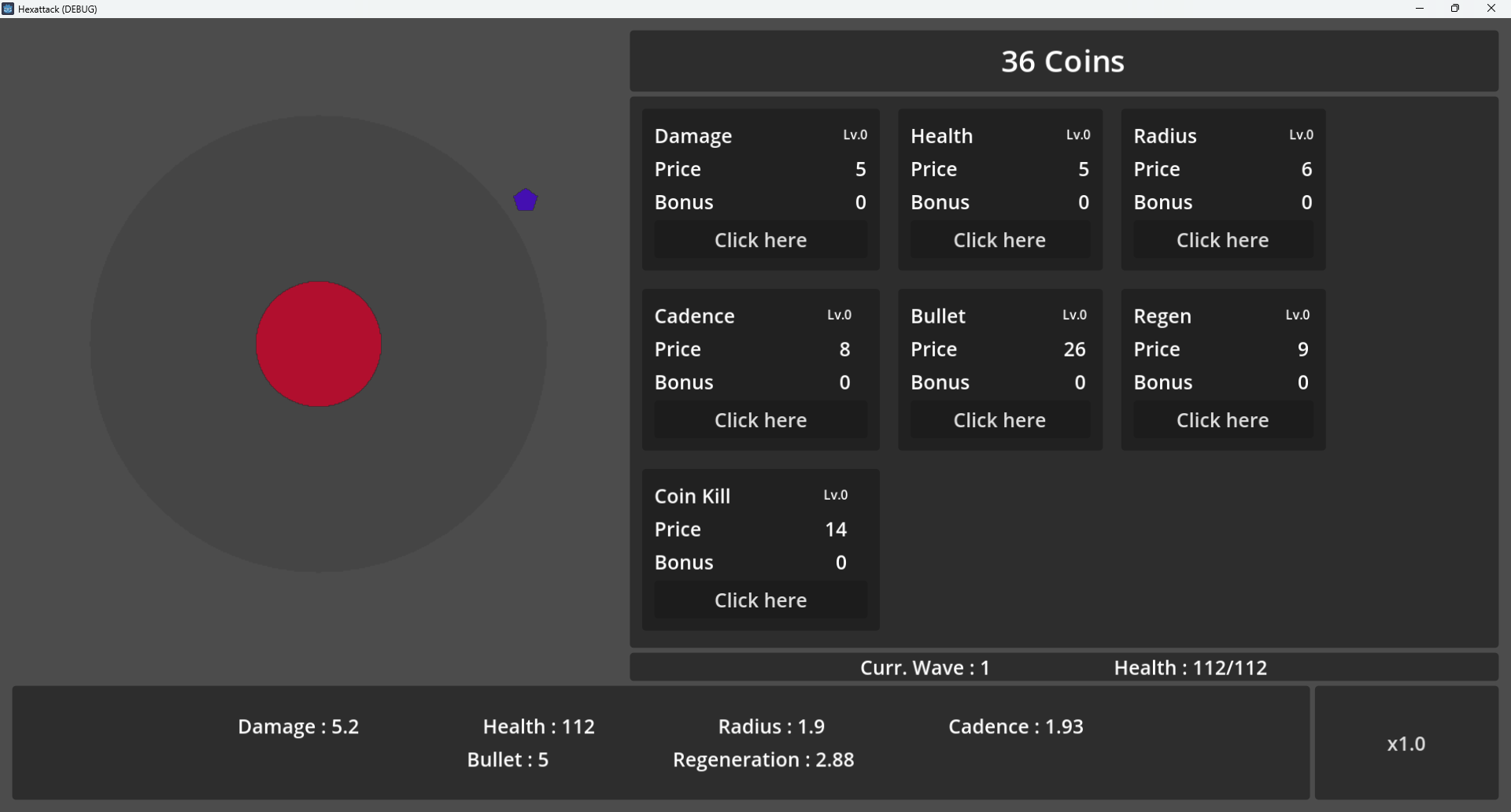This screenshot has width=1511, height=812.
Task: Click the Coin Kill card title
Action: coord(693,496)
